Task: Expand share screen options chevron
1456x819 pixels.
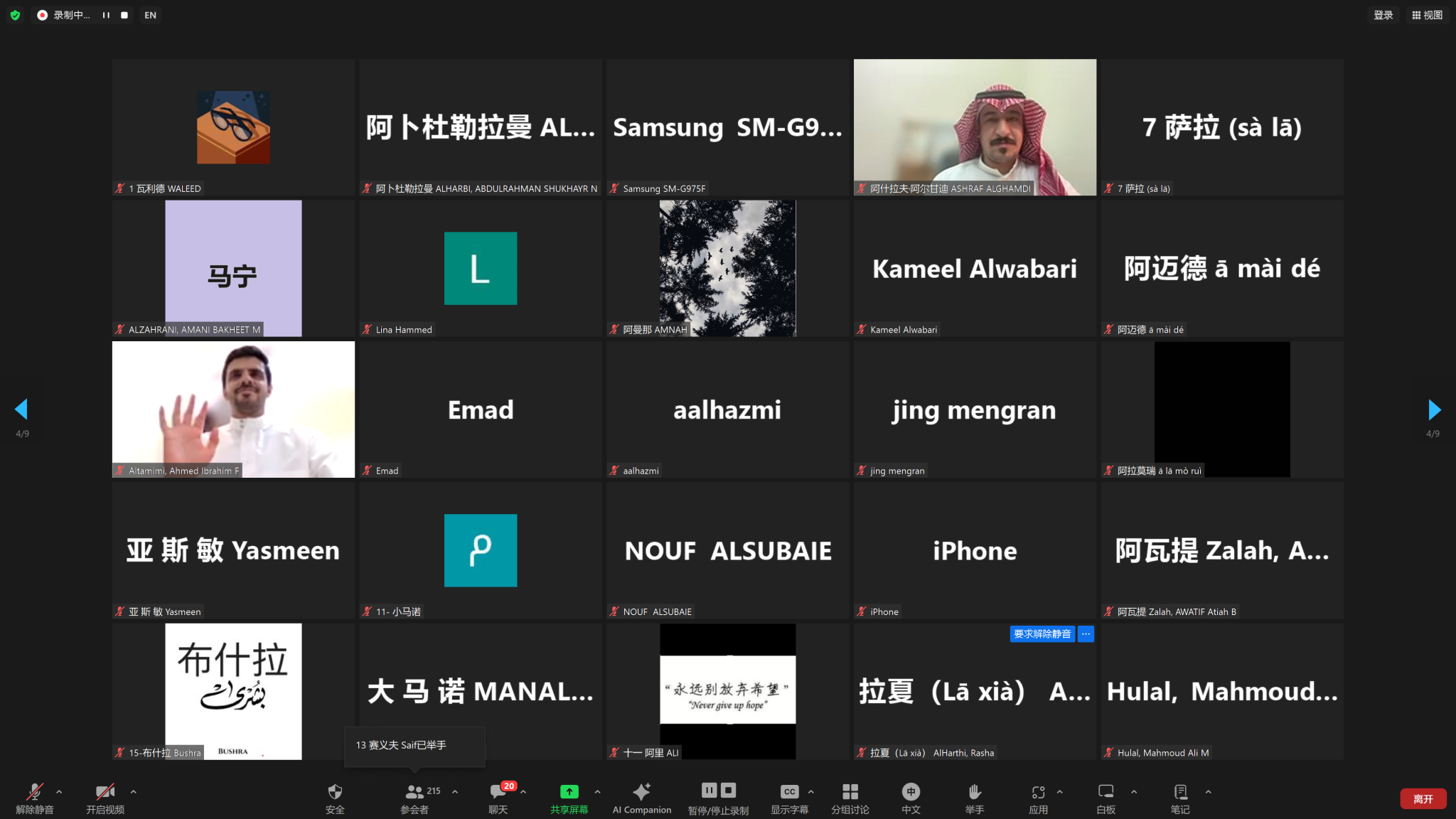Action: [x=597, y=791]
